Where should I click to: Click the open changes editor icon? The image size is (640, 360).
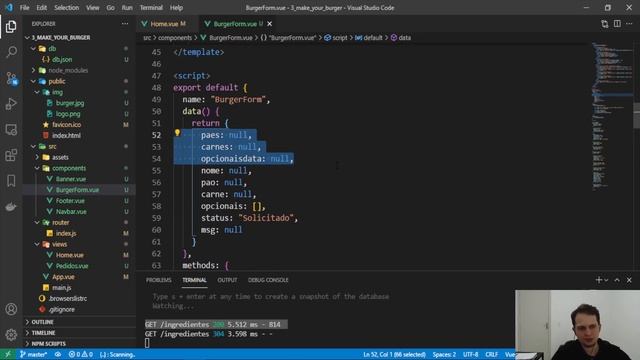coord(604,24)
